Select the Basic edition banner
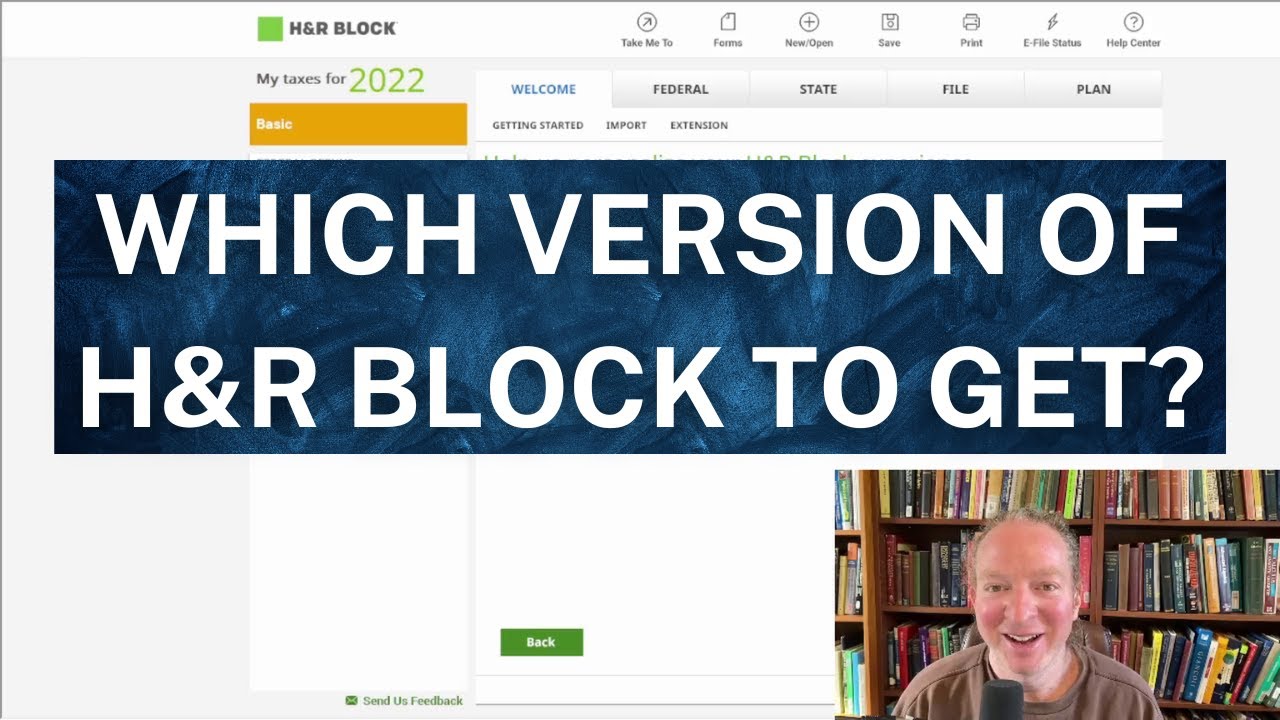Screen dimensions: 1280x720 coord(358,124)
